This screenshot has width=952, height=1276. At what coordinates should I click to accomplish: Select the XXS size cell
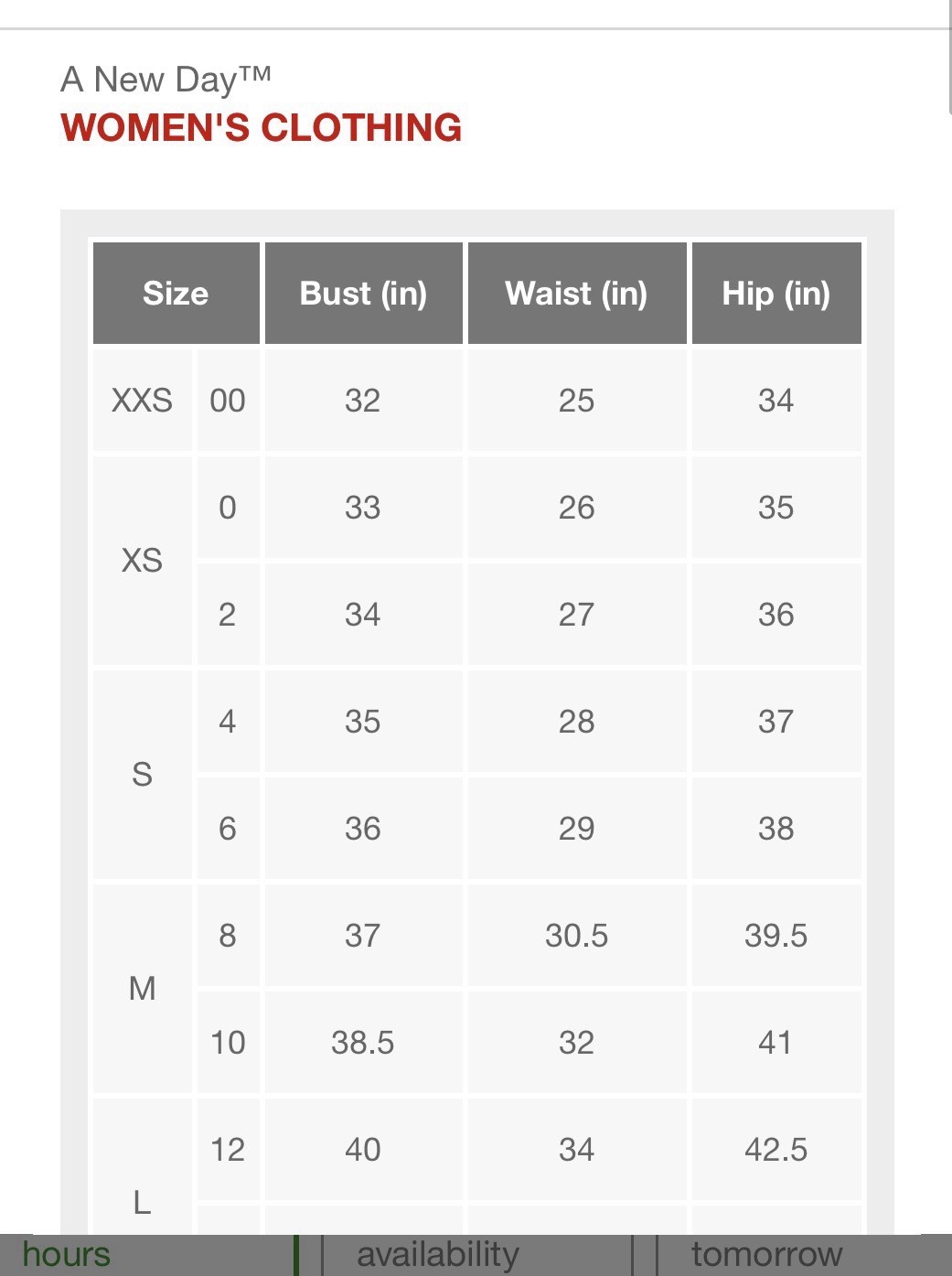coord(142,401)
